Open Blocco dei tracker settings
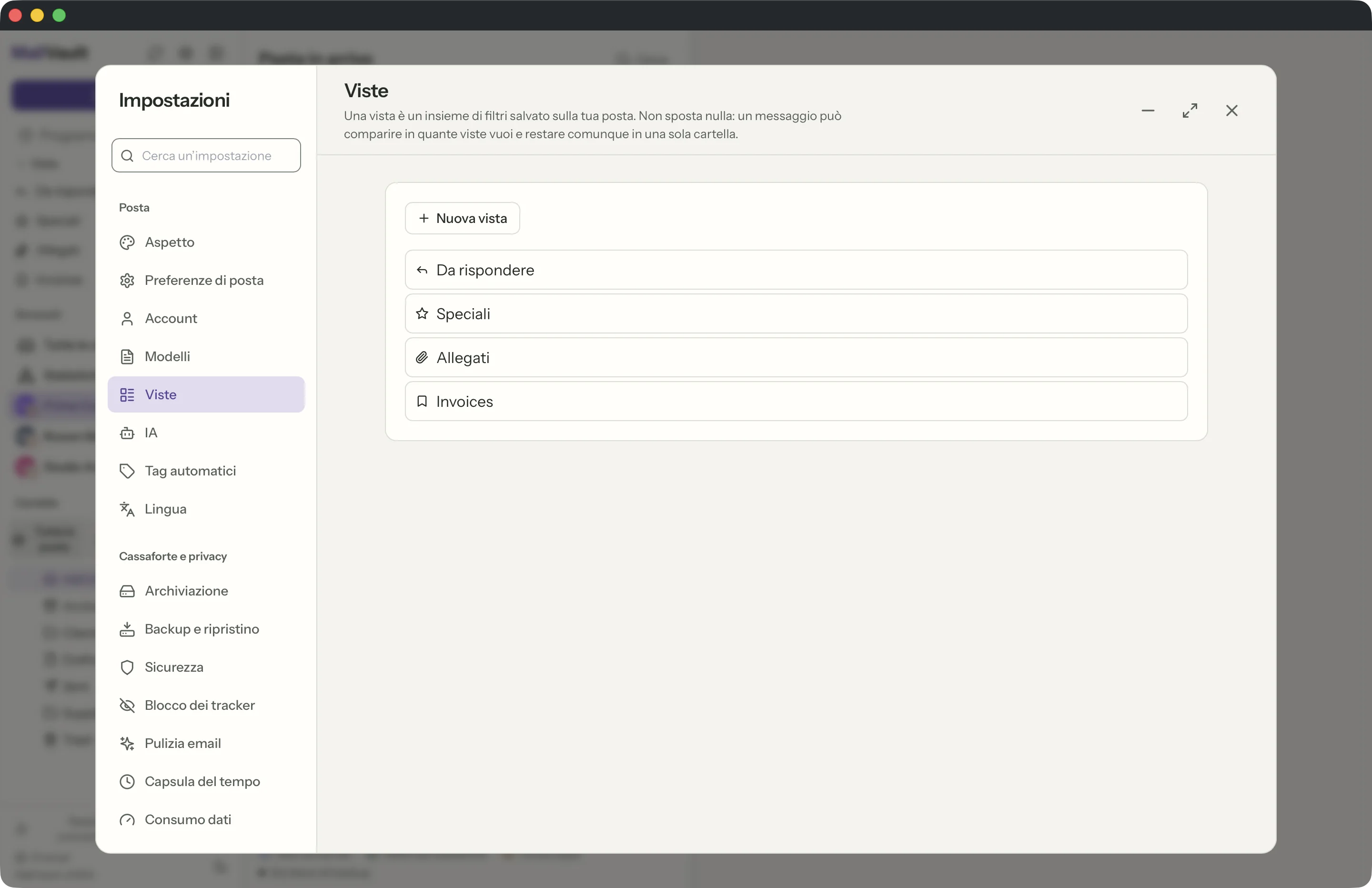 206,705
